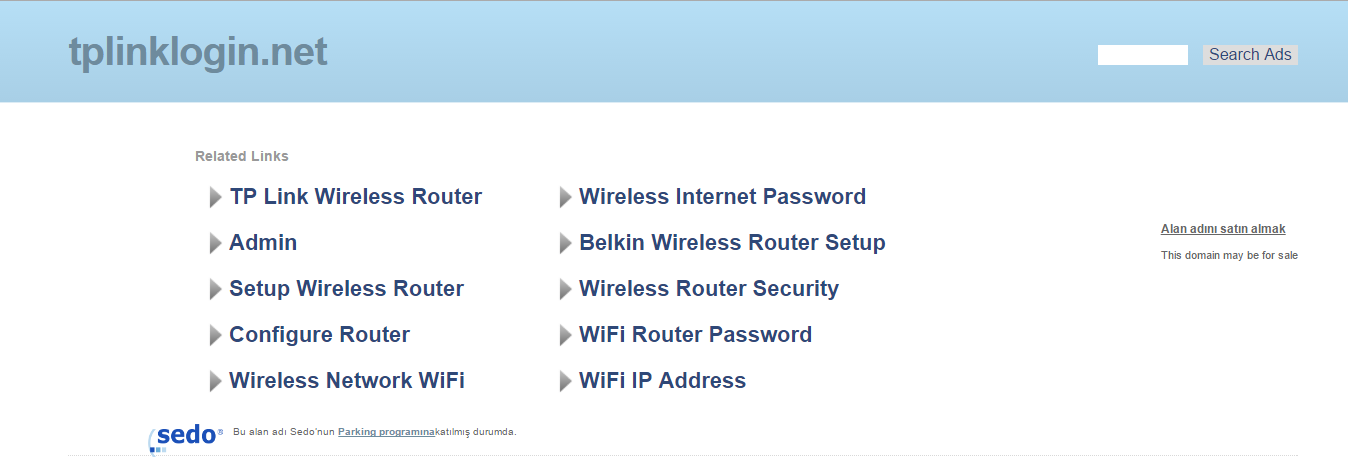Open the TP Link Wireless Router link

click(x=356, y=197)
